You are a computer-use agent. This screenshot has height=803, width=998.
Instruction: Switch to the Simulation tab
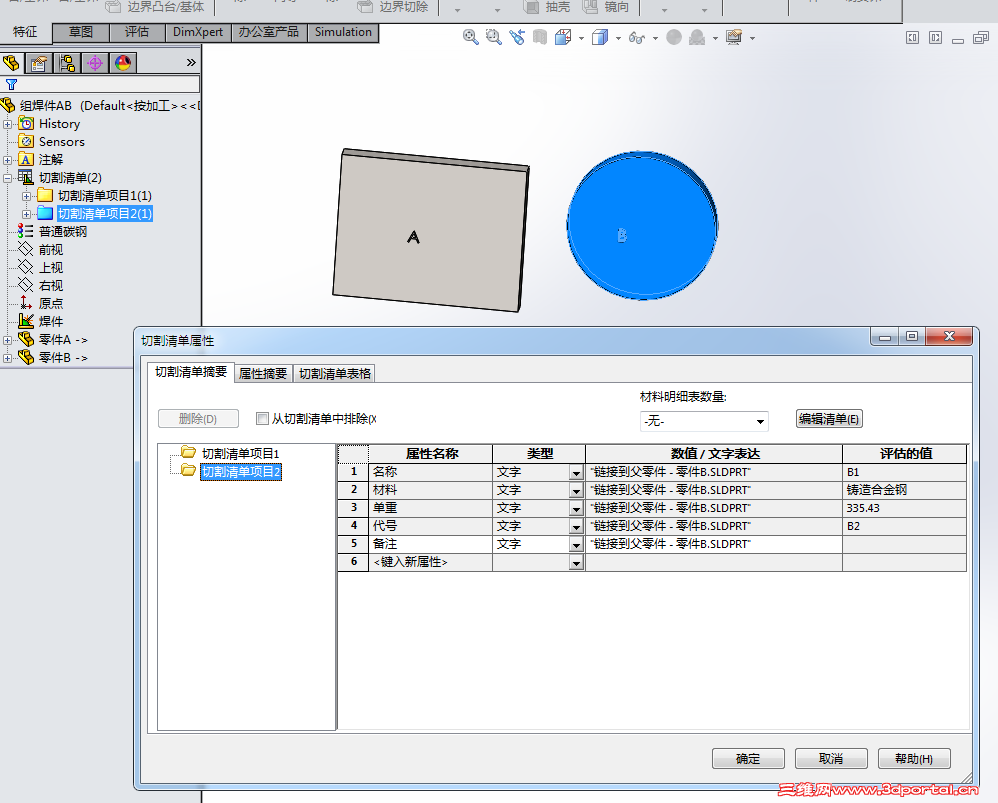click(343, 32)
